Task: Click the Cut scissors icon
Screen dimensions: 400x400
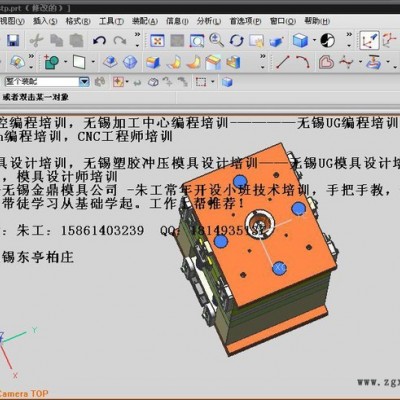Action: [36, 41]
